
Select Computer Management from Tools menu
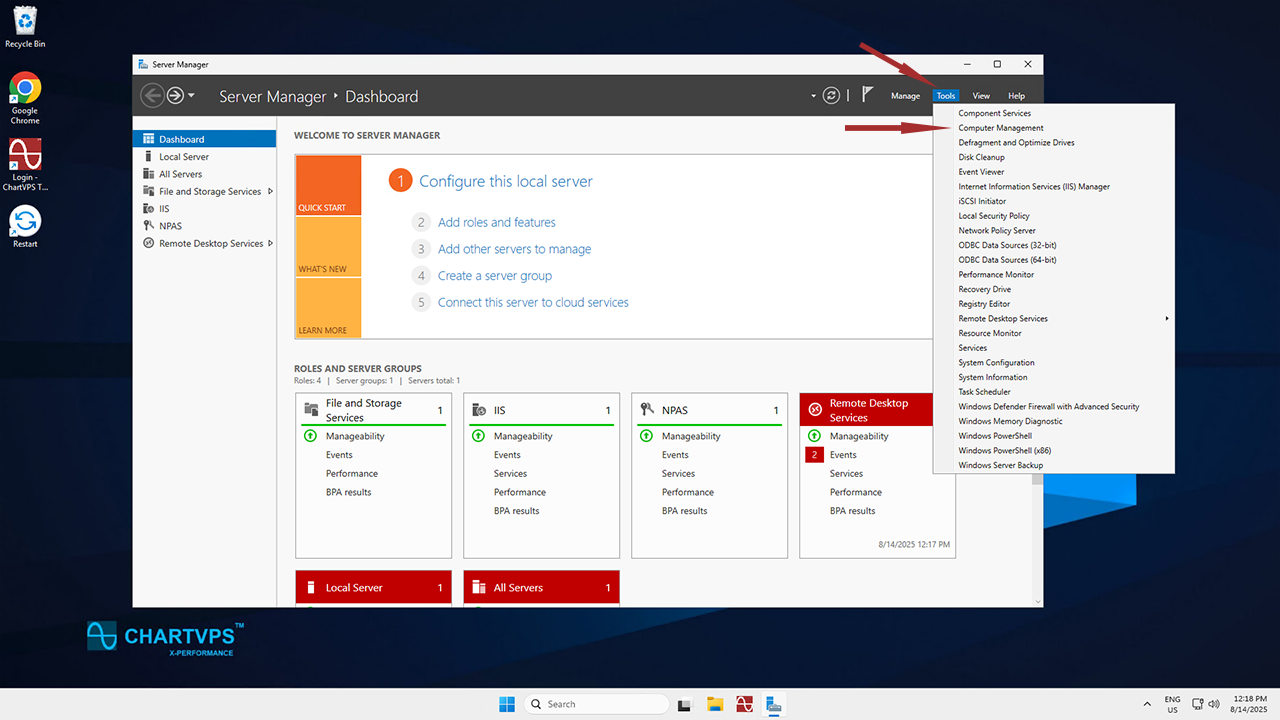click(1001, 128)
